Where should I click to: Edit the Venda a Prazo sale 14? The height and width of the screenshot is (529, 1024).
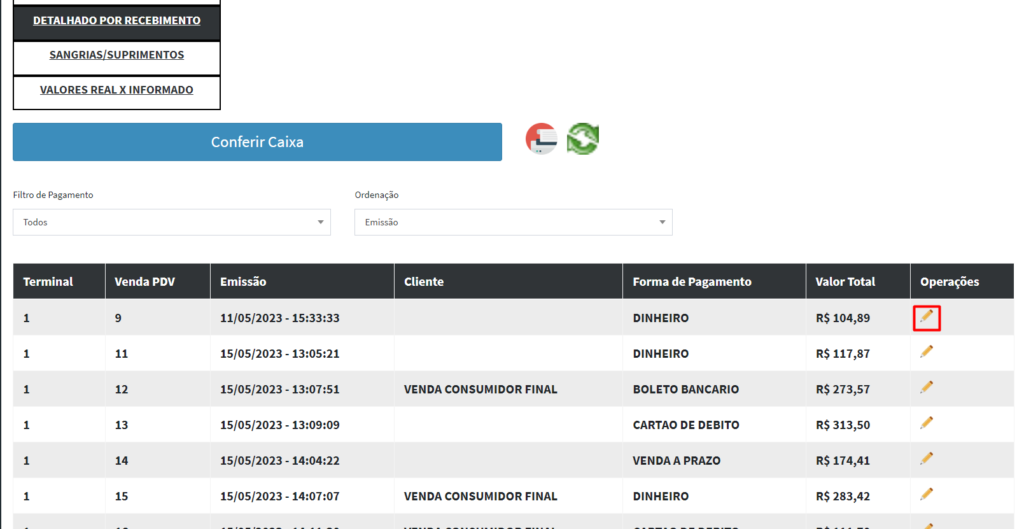tap(927, 459)
